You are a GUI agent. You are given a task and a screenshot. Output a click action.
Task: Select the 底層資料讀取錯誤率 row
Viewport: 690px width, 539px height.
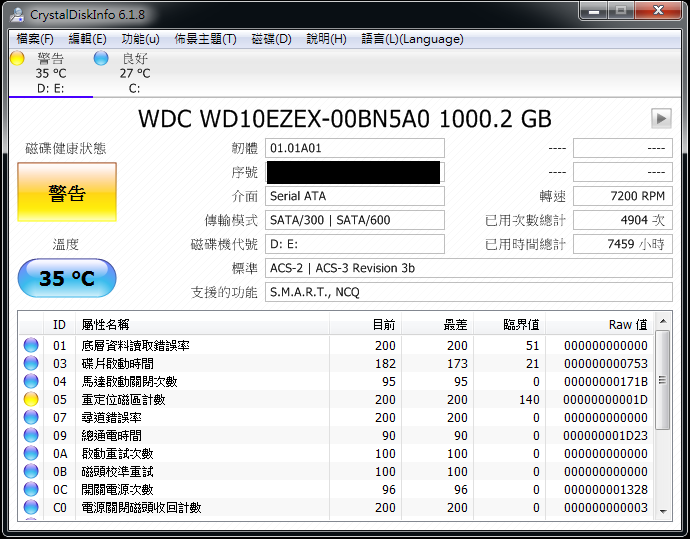pos(337,345)
